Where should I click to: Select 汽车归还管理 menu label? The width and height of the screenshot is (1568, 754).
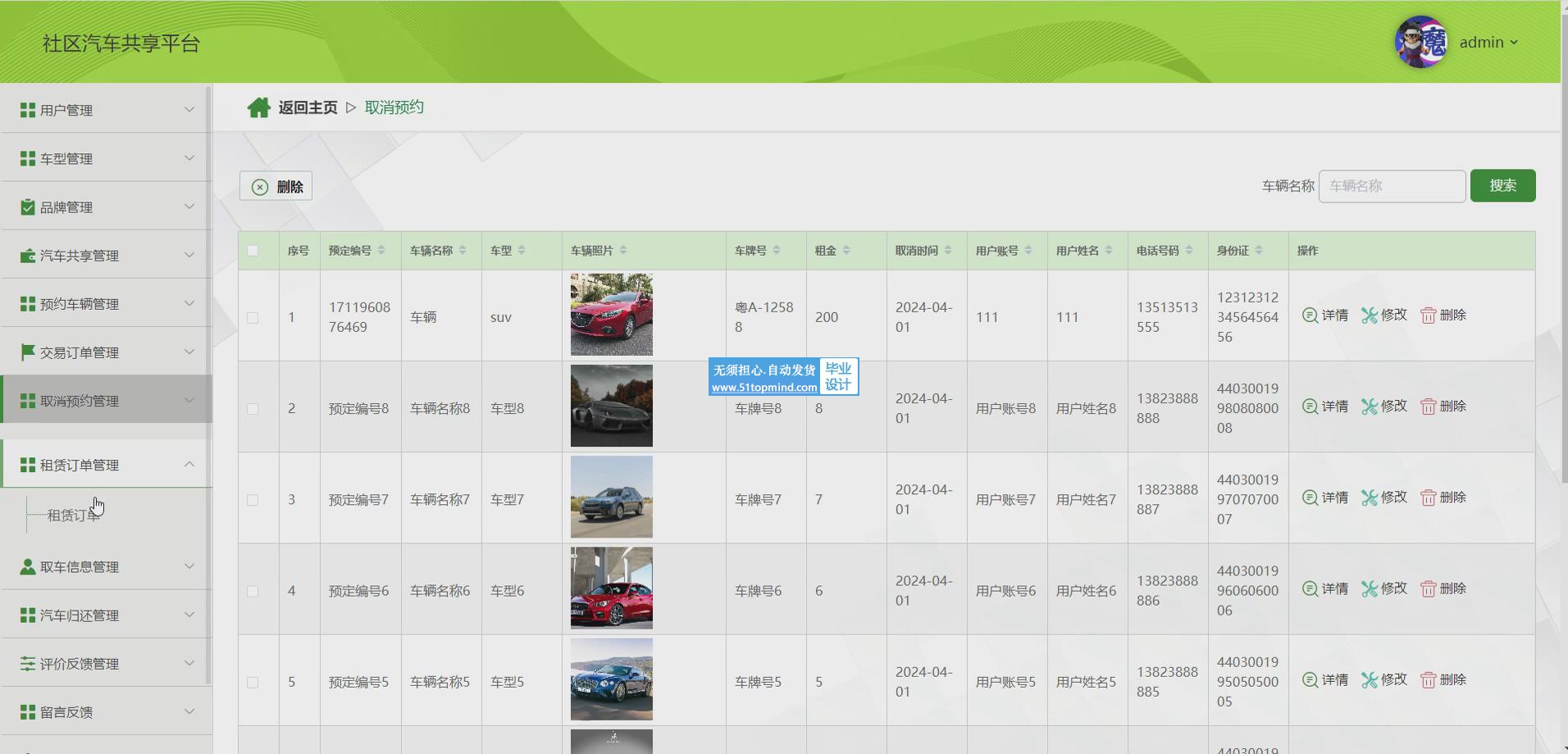(80, 615)
